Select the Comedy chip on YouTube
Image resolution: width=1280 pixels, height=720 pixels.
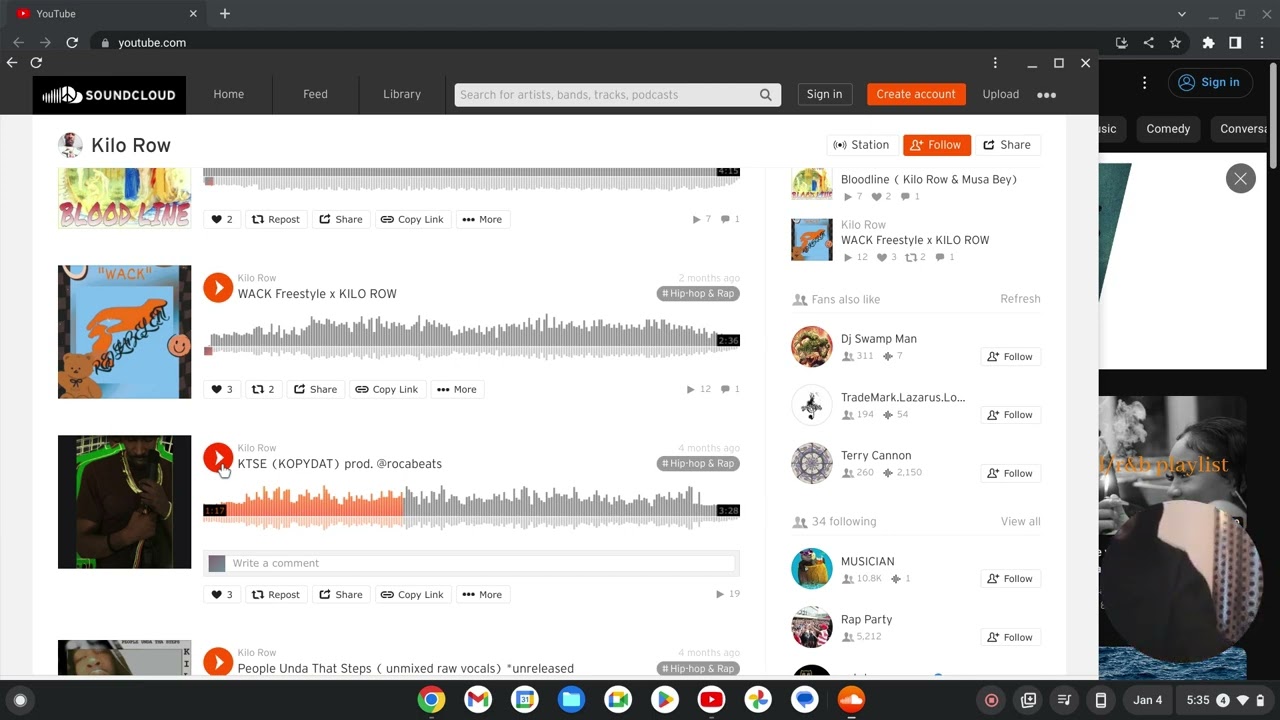(1168, 129)
